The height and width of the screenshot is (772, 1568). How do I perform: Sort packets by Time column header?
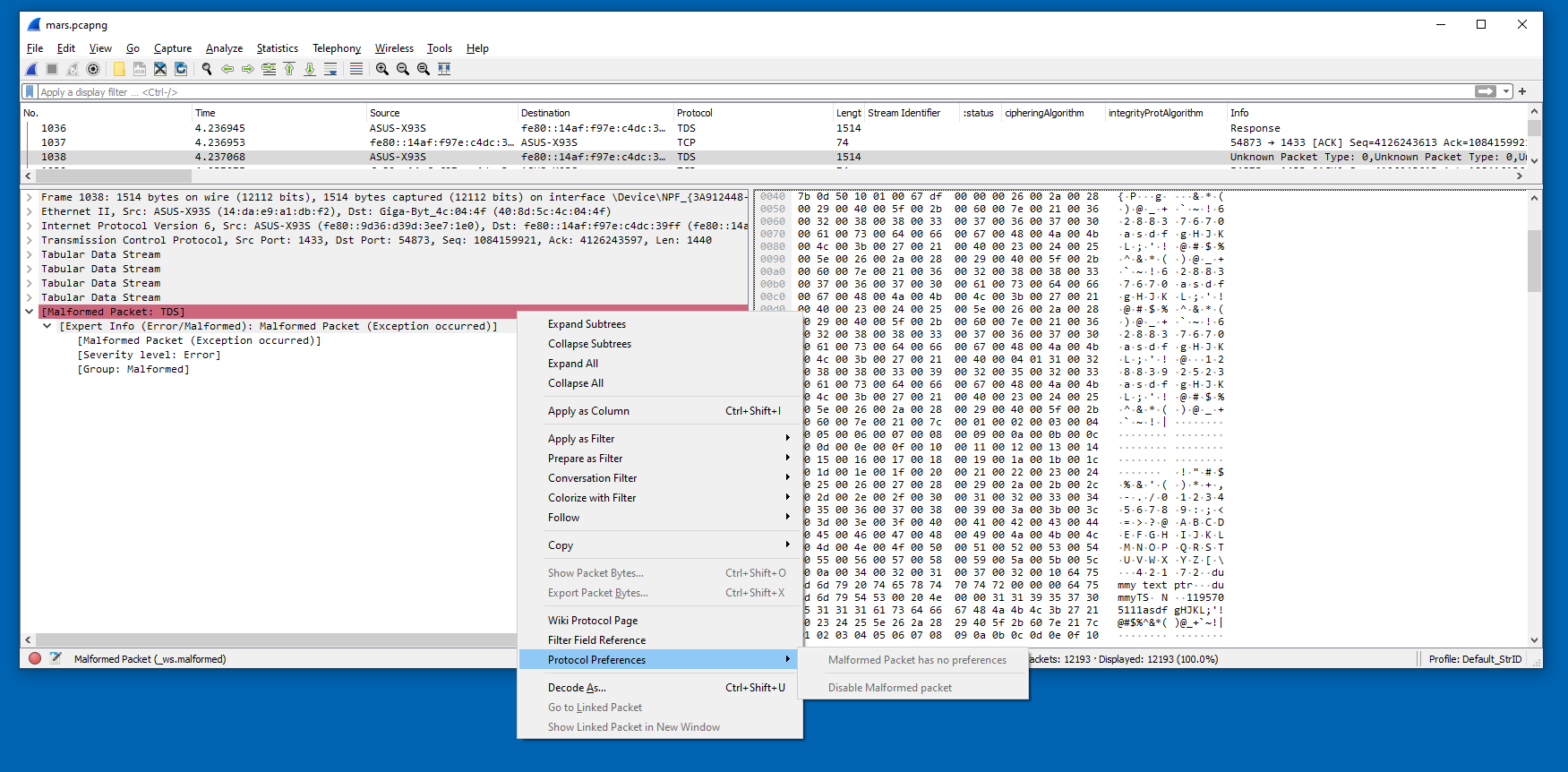(x=279, y=113)
